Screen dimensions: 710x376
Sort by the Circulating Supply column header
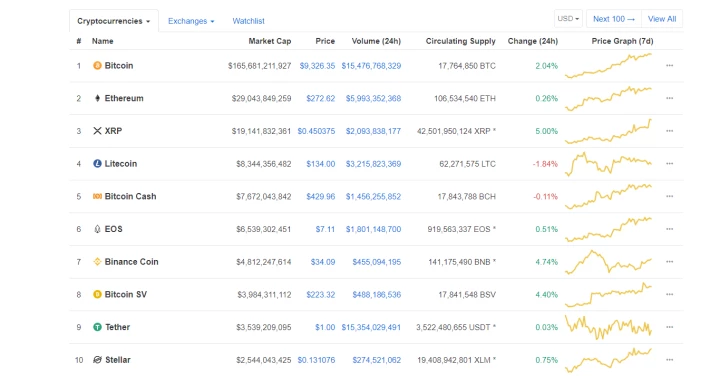click(461, 41)
